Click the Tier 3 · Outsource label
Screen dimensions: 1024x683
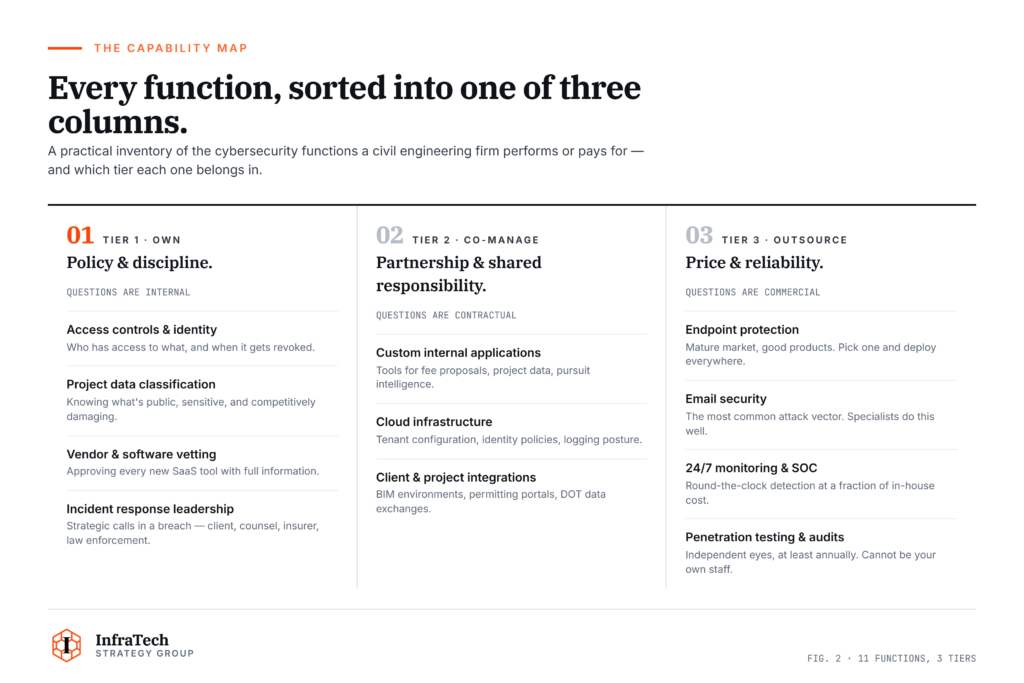(x=784, y=240)
